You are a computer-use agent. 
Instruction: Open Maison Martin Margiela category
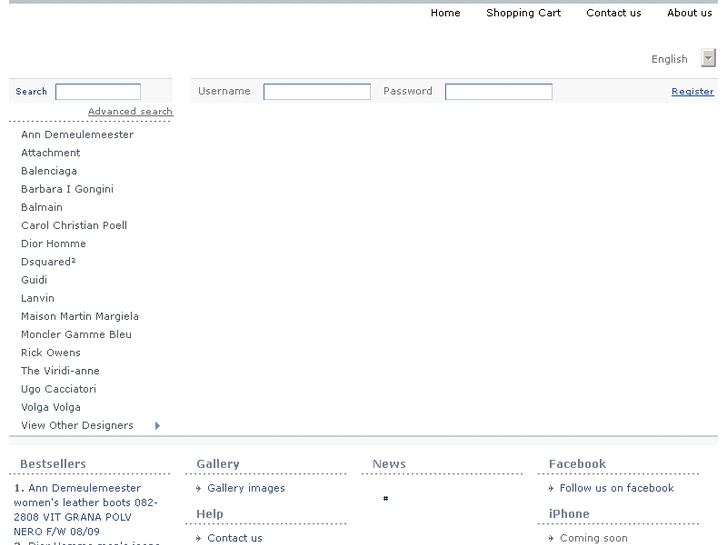[x=80, y=316]
